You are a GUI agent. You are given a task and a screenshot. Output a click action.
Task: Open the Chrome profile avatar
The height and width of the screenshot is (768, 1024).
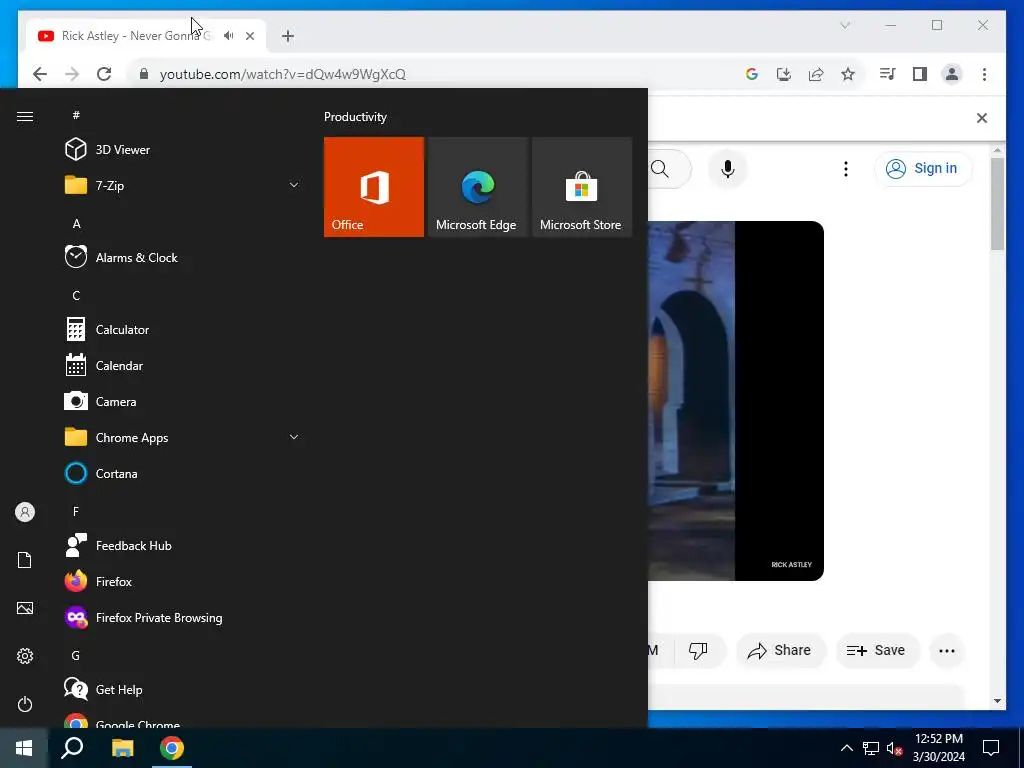952,74
